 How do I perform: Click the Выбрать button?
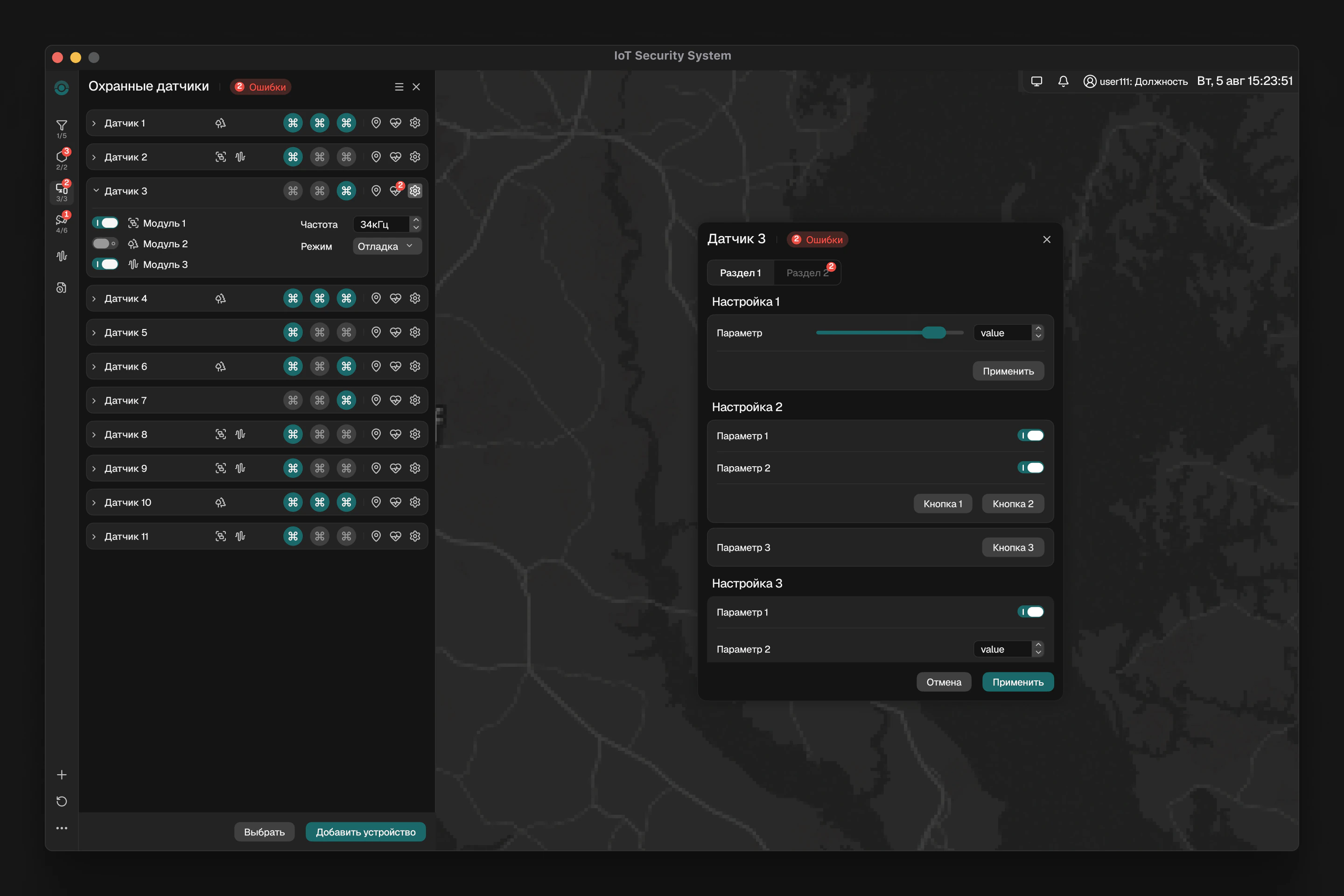tap(264, 832)
